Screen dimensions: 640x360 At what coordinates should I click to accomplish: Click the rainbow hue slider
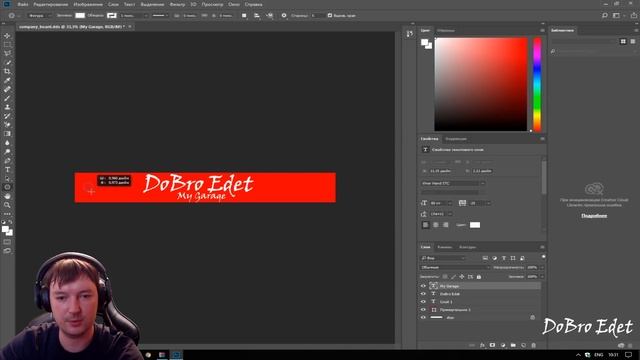pyautogui.click(x=537, y=84)
